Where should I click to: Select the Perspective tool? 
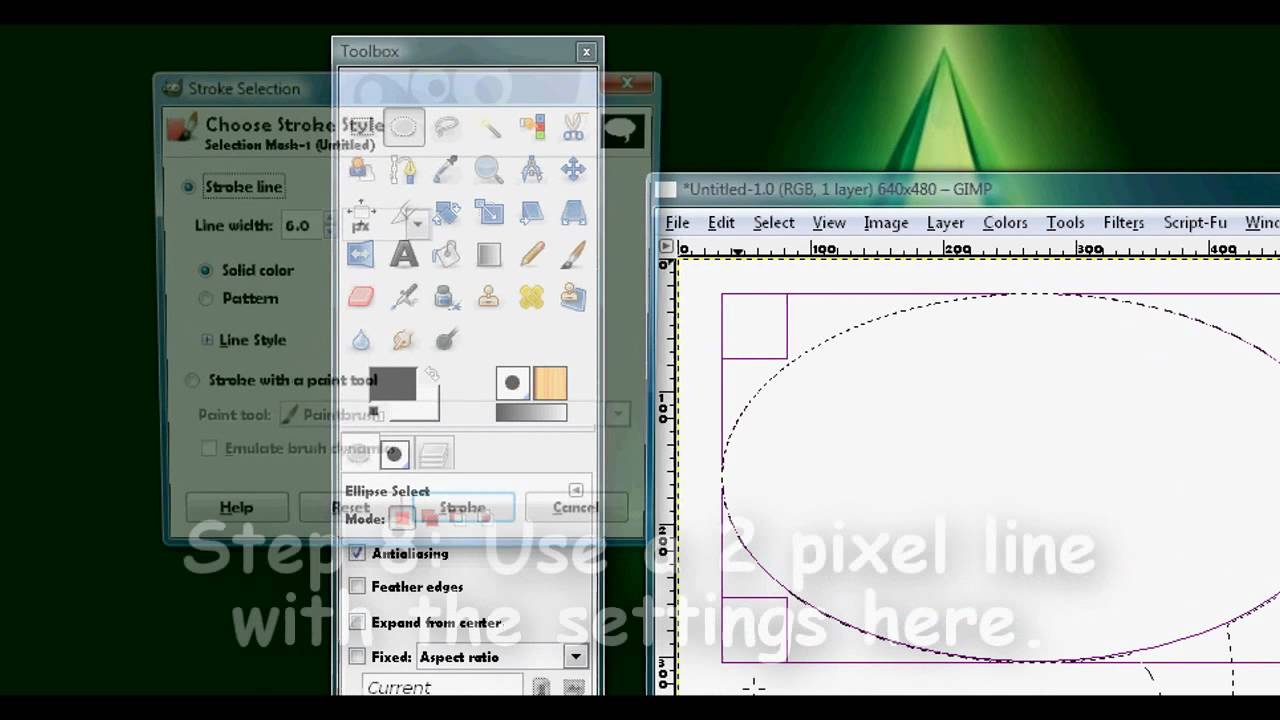(574, 212)
